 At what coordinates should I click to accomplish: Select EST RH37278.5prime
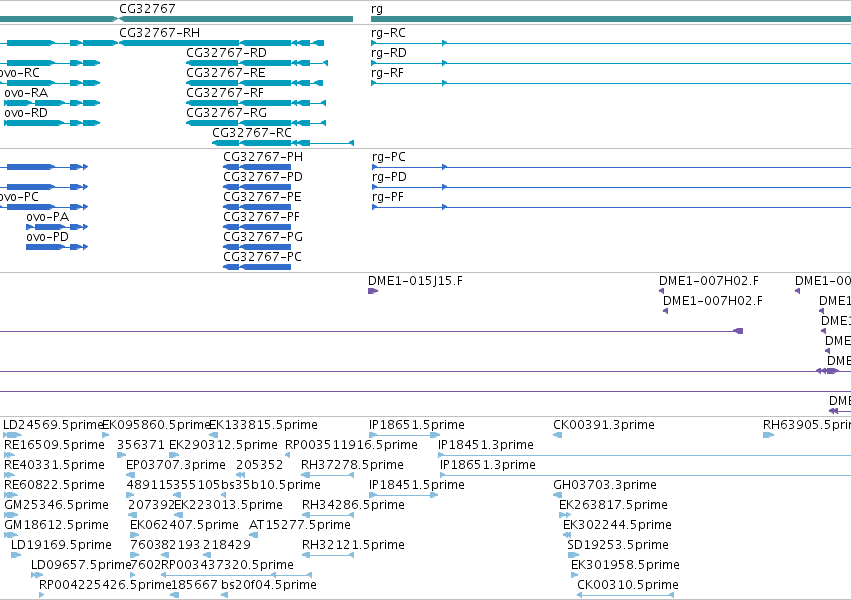[328, 475]
